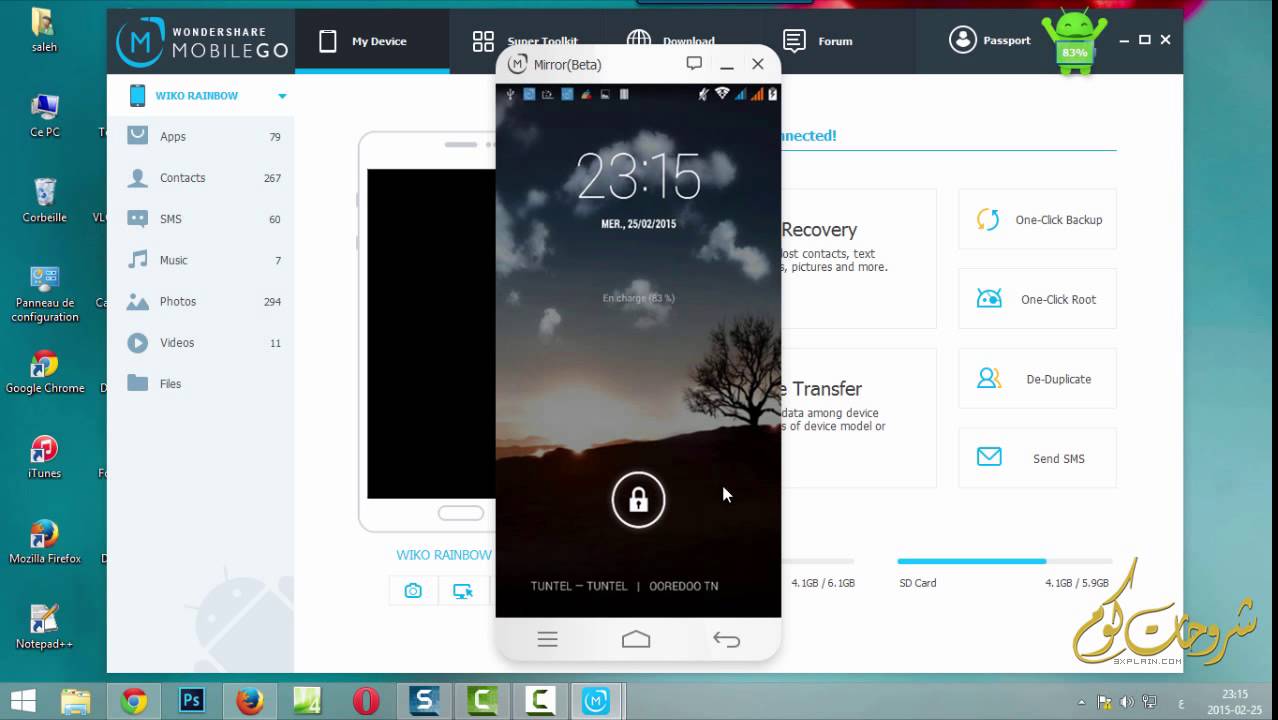Click the SD Card storage usage bar
Image resolution: width=1278 pixels, height=720 pixels.
click(x=1004, y=562)
